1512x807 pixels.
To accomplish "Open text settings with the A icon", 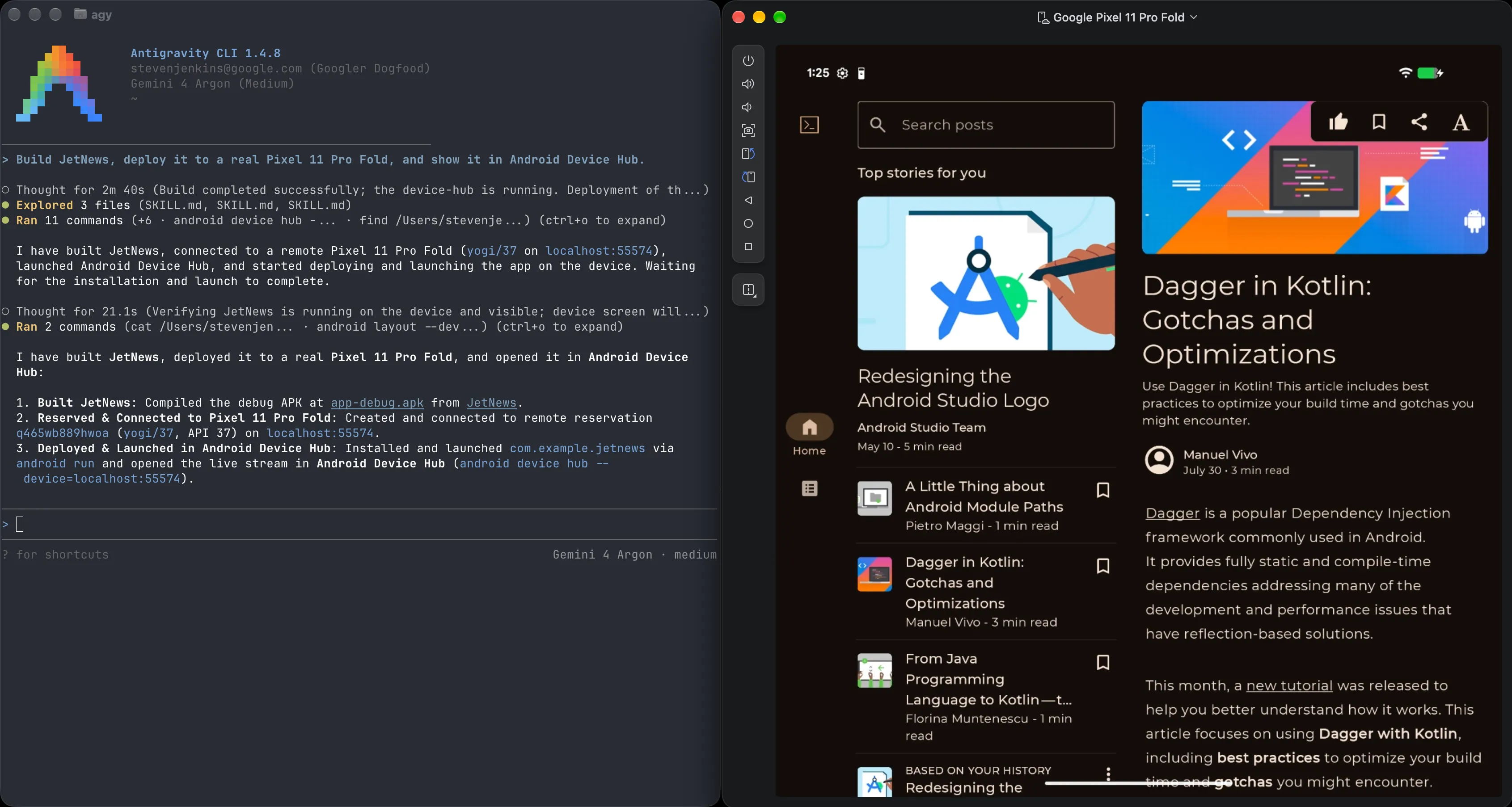I will pos(1461,122).
